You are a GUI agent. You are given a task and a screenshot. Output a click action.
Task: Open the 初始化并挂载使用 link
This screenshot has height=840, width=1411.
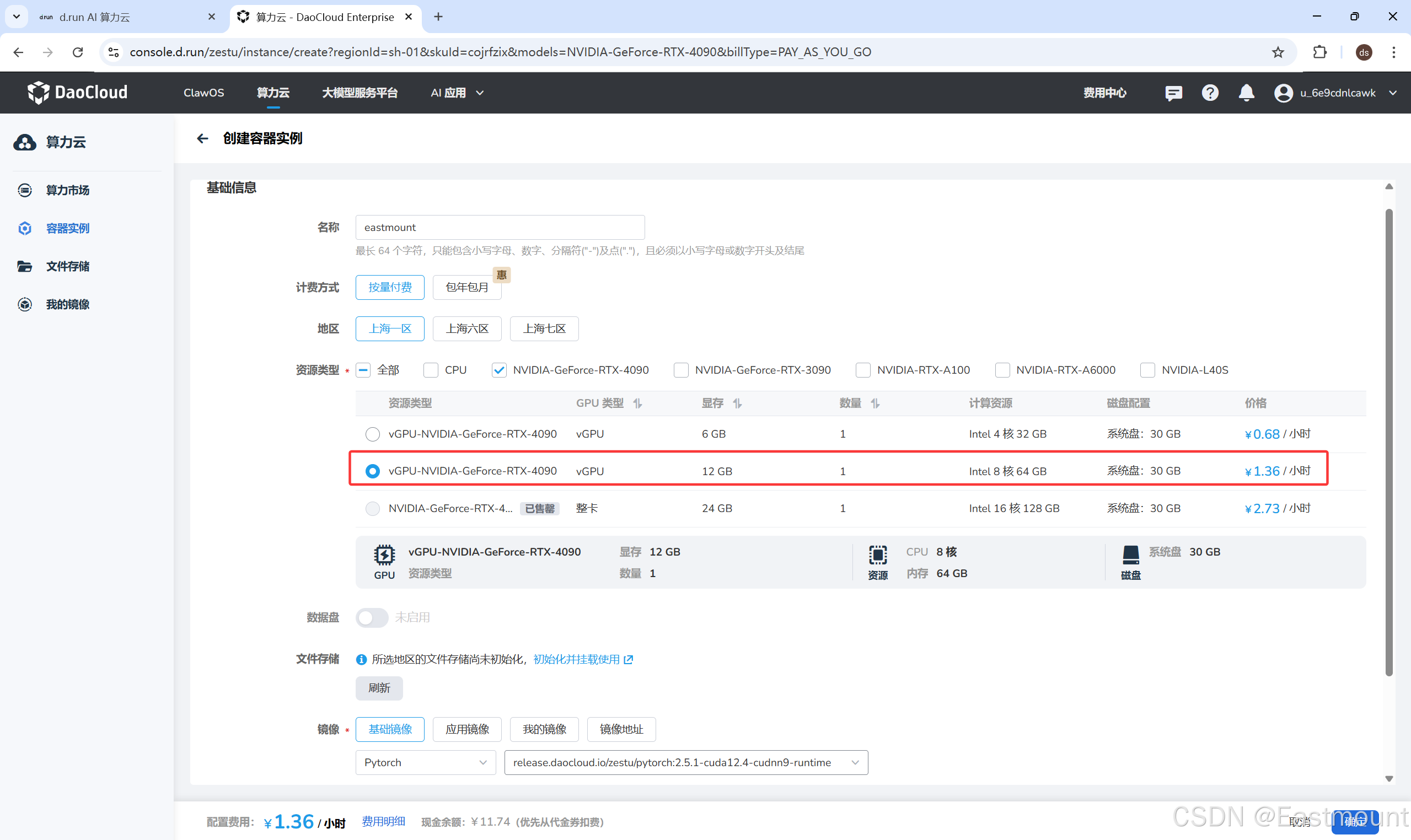(583, 659)
